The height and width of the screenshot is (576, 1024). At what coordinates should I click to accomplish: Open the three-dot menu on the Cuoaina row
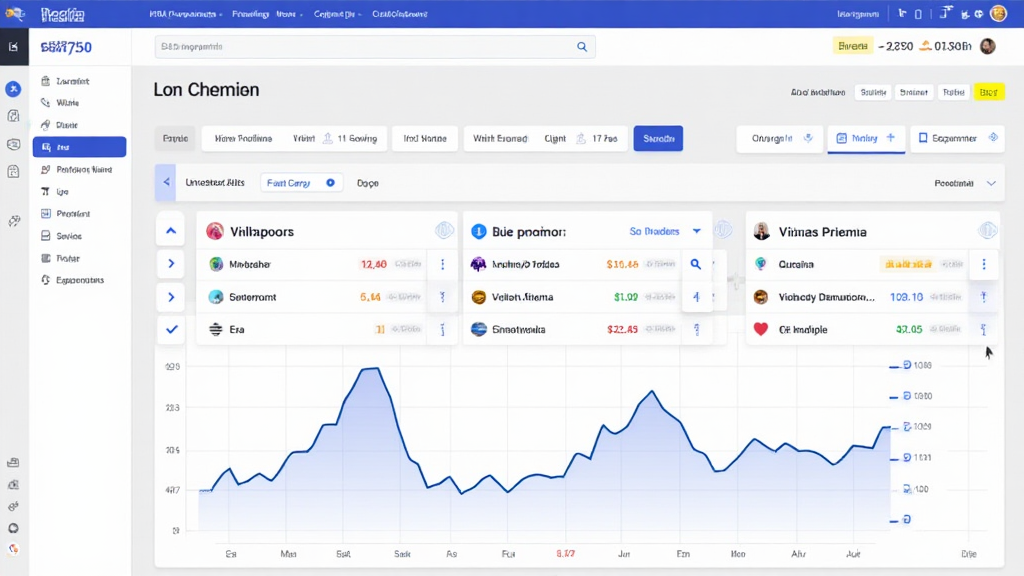click(x=984, y=265)
